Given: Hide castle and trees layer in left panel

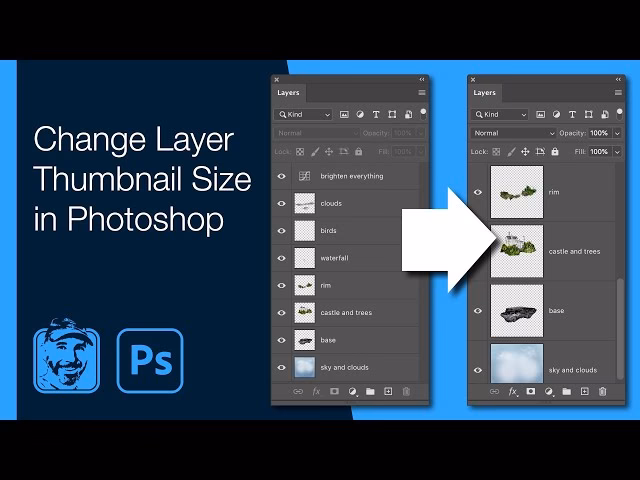Looking at the screenshot, I should pyautogui.click(x=282, y=313).
